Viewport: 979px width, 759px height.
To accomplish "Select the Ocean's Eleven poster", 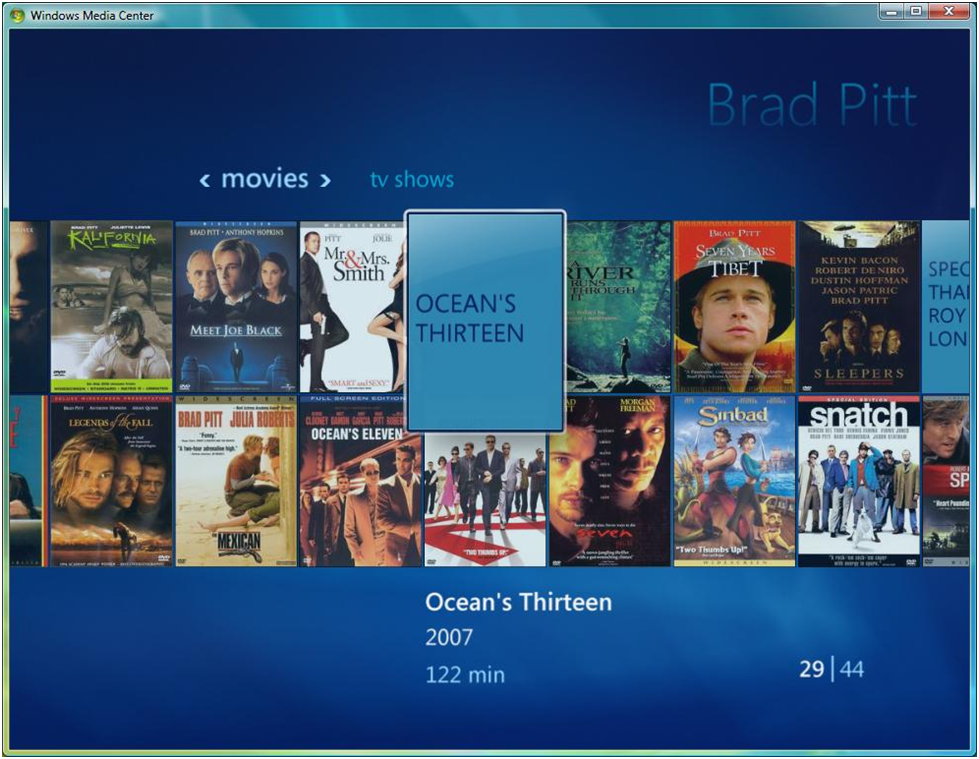I will [x=360, y=481].
